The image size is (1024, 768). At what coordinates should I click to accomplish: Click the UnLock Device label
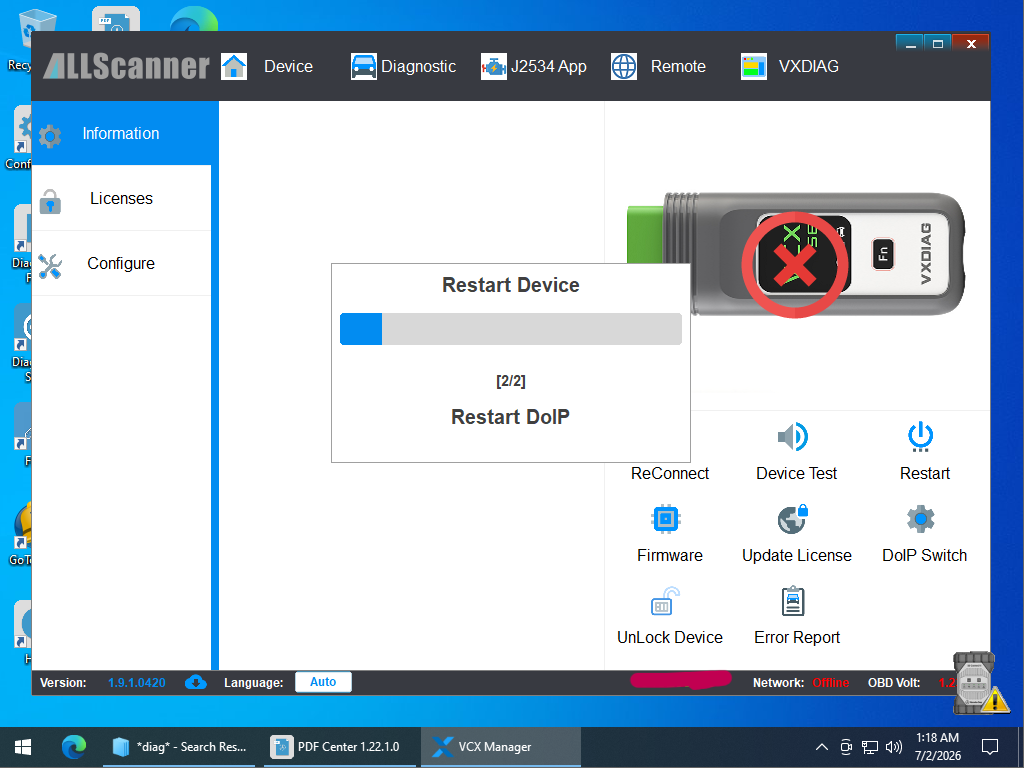point(669,637)
